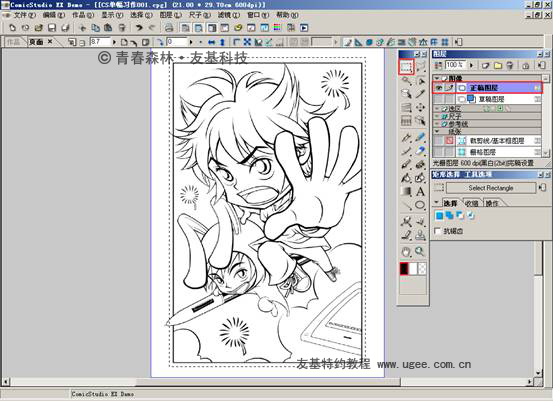553x401 pixels.
Task: Choose add-to-selection mode icon
Action: 450,215
